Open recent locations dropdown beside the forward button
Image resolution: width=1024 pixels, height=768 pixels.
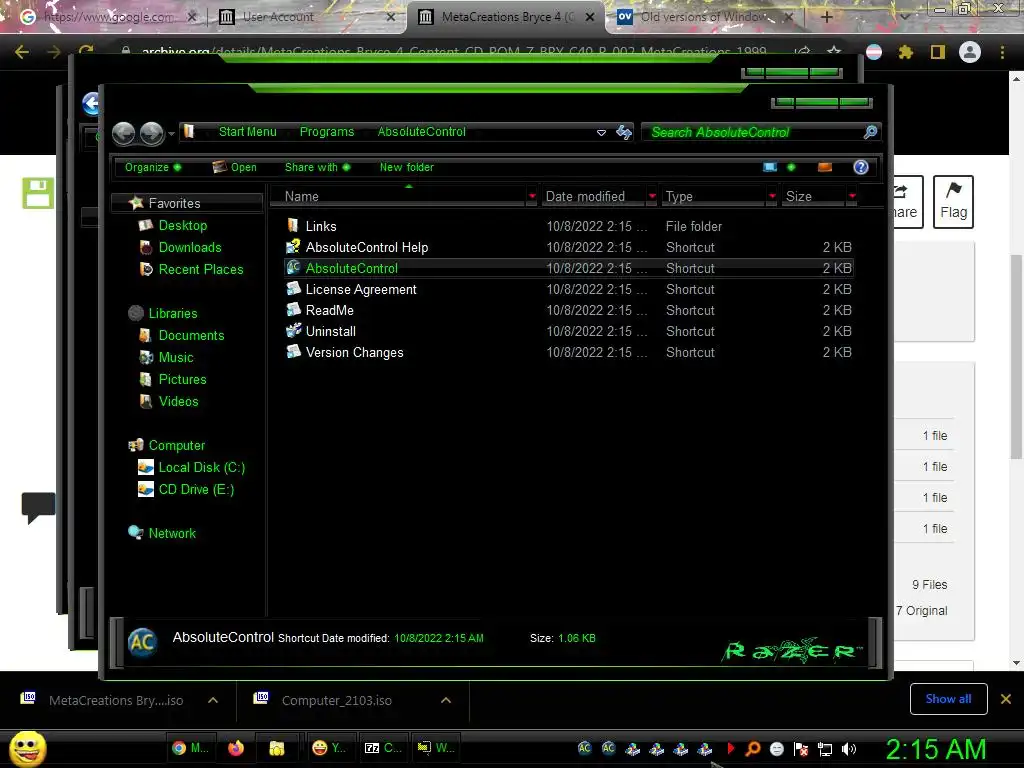171,133
